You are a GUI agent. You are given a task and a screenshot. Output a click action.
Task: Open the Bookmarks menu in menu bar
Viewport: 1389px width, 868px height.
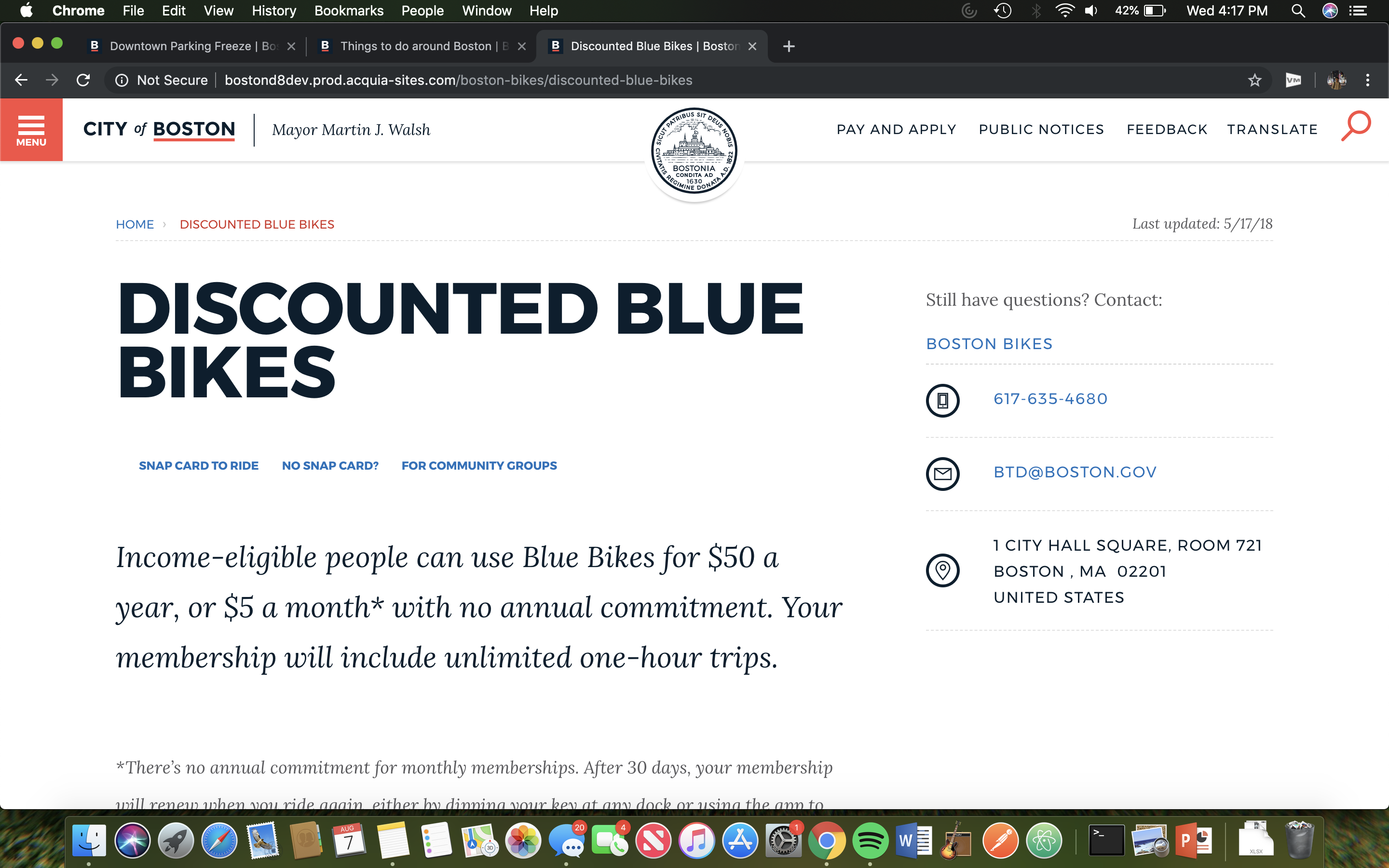click(348, 11)
